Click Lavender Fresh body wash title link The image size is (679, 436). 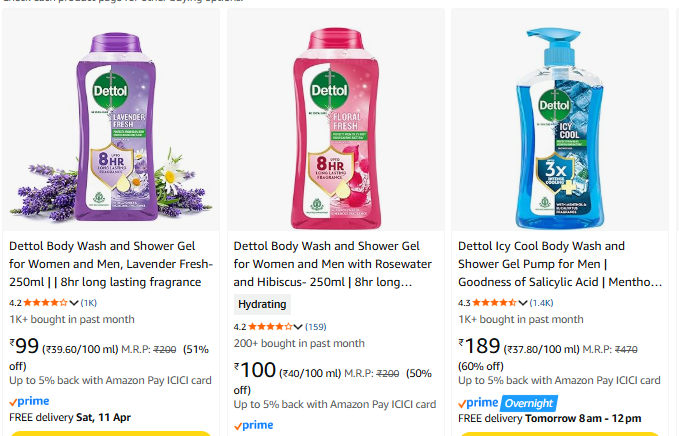(111, 264)
